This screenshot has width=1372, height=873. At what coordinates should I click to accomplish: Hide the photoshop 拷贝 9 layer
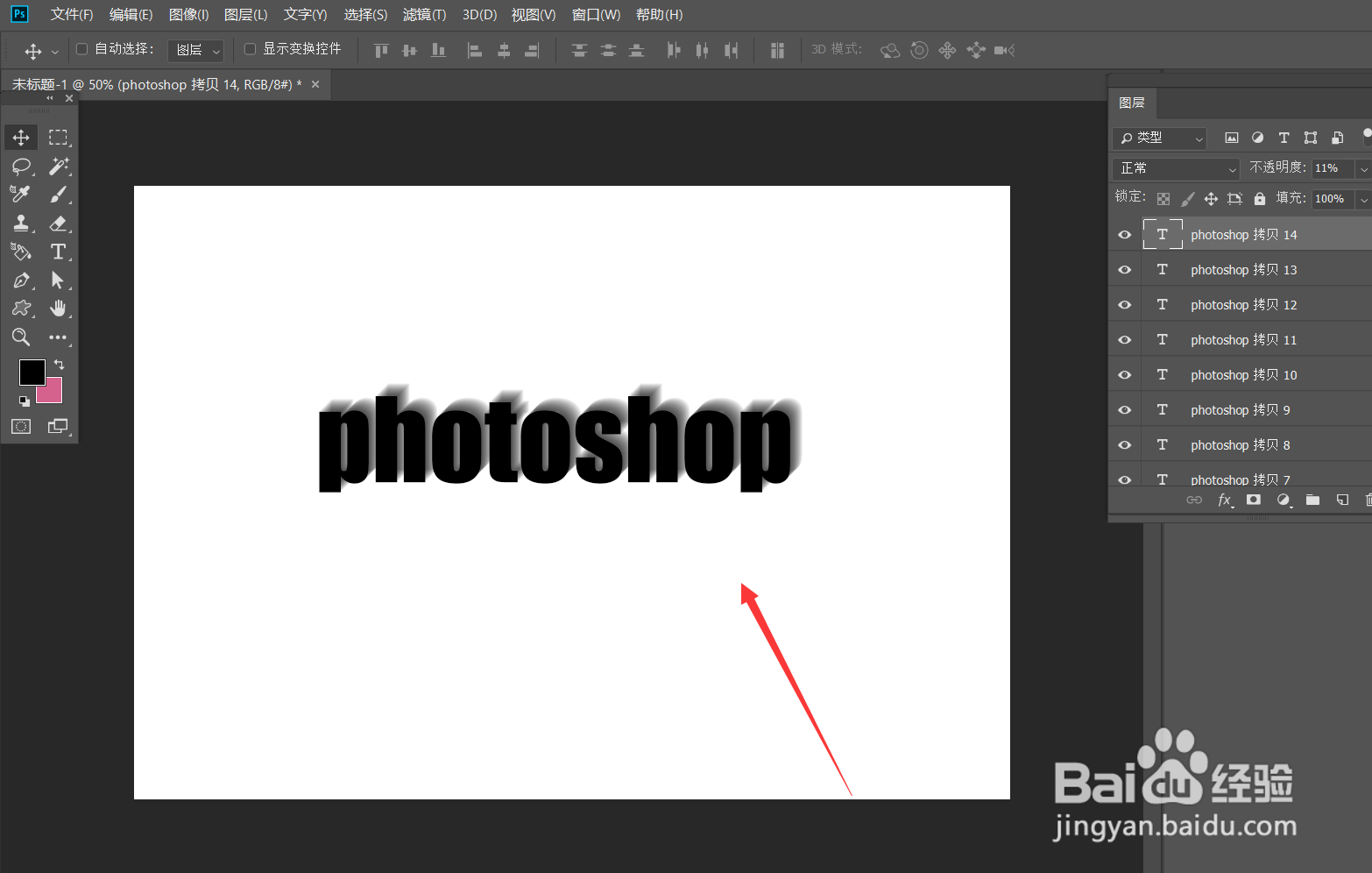tap(1125, 410)
